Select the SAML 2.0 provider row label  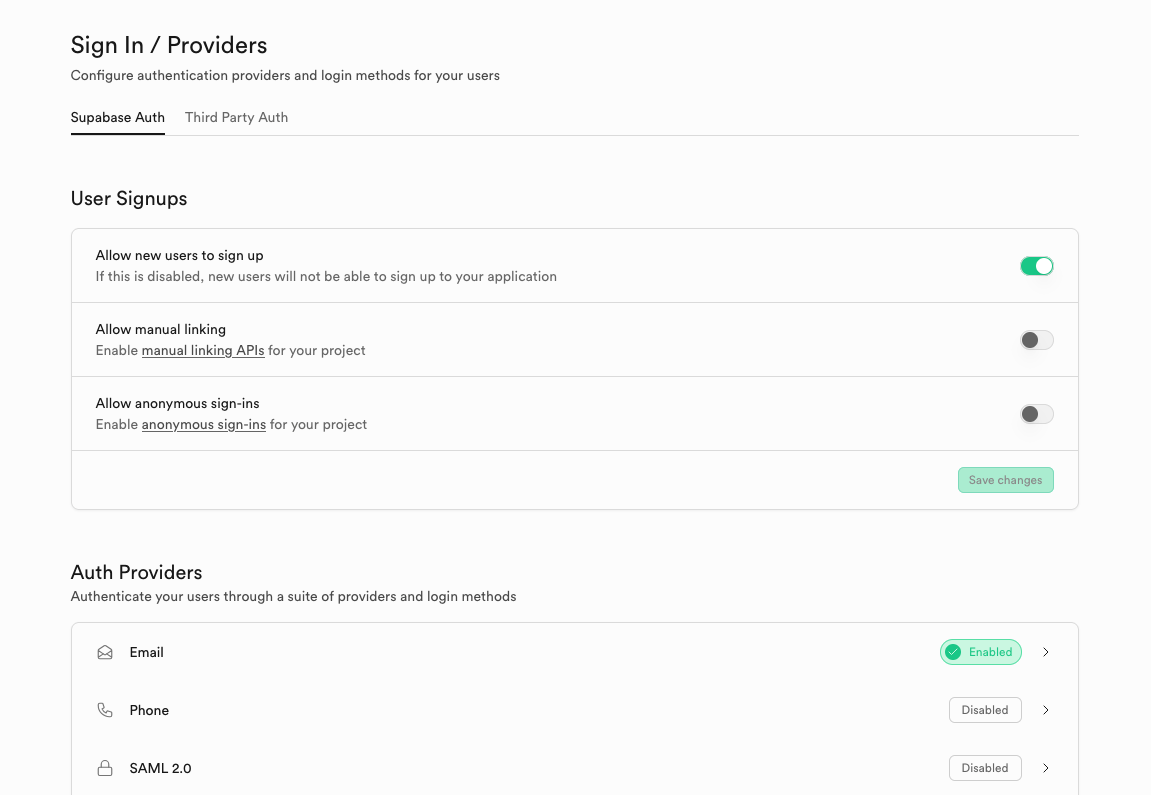[160, 768]
